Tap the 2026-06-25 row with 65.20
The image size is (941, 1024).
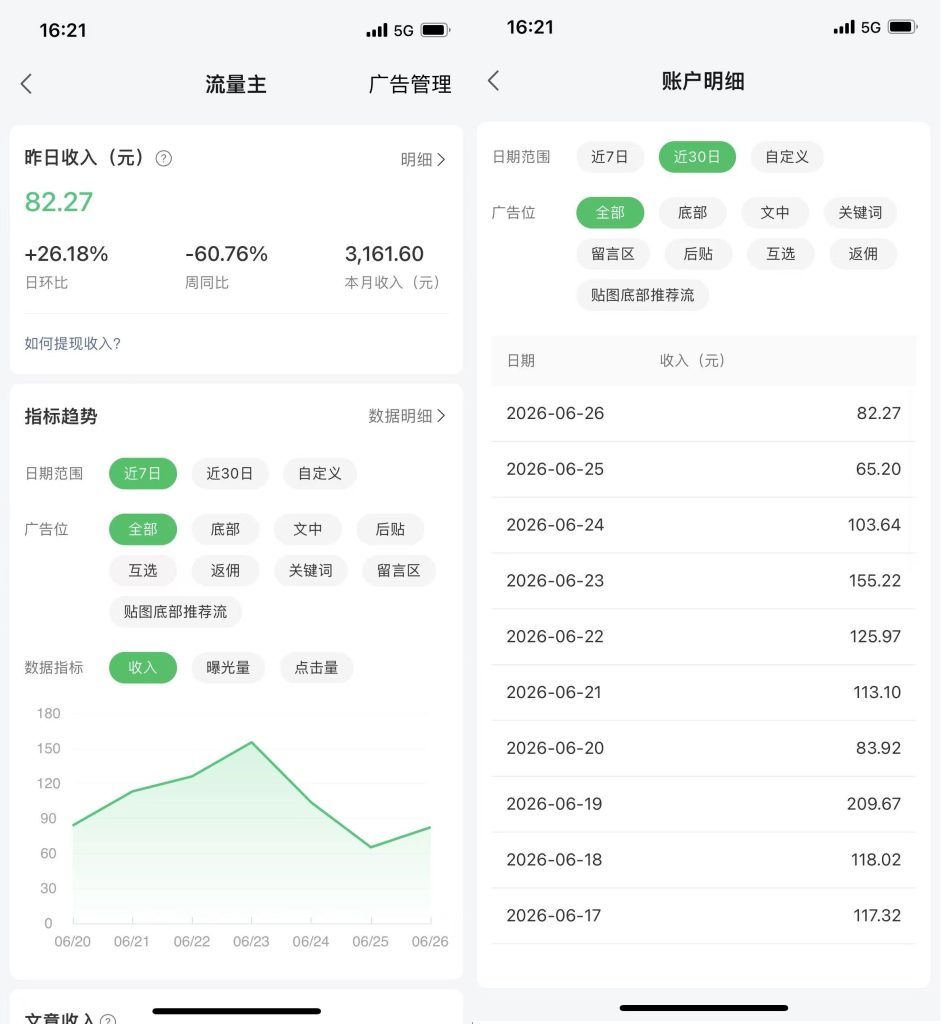[x=703, y=470]
